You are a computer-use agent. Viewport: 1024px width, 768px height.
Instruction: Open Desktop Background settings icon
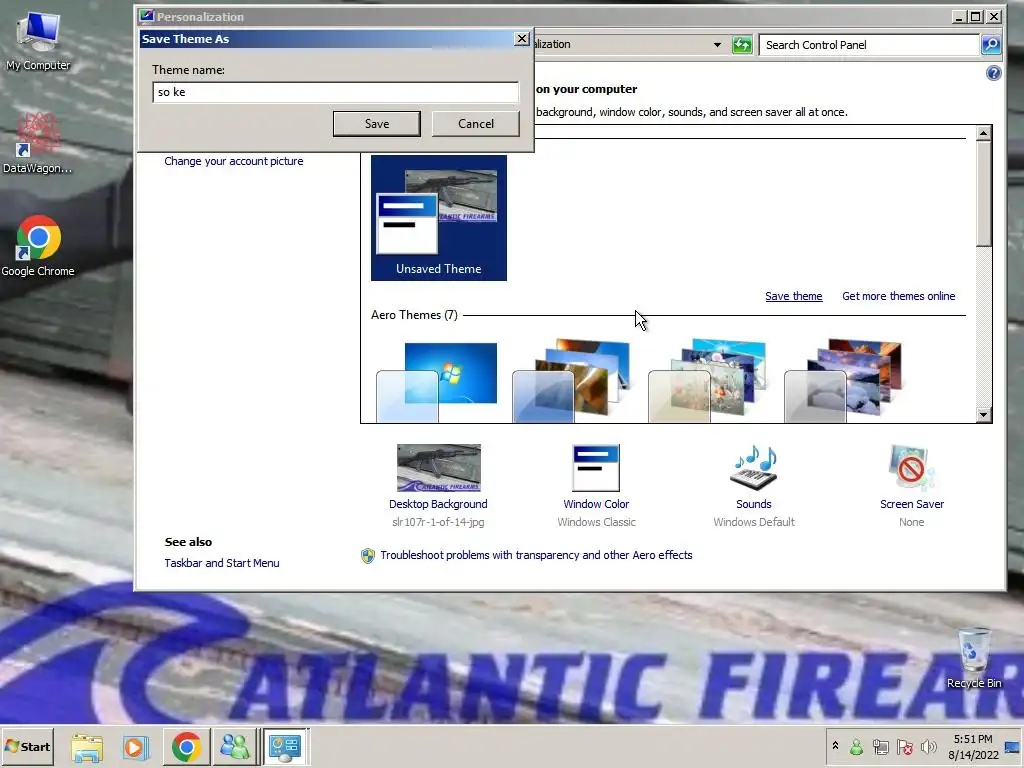[x=438, y=468]
